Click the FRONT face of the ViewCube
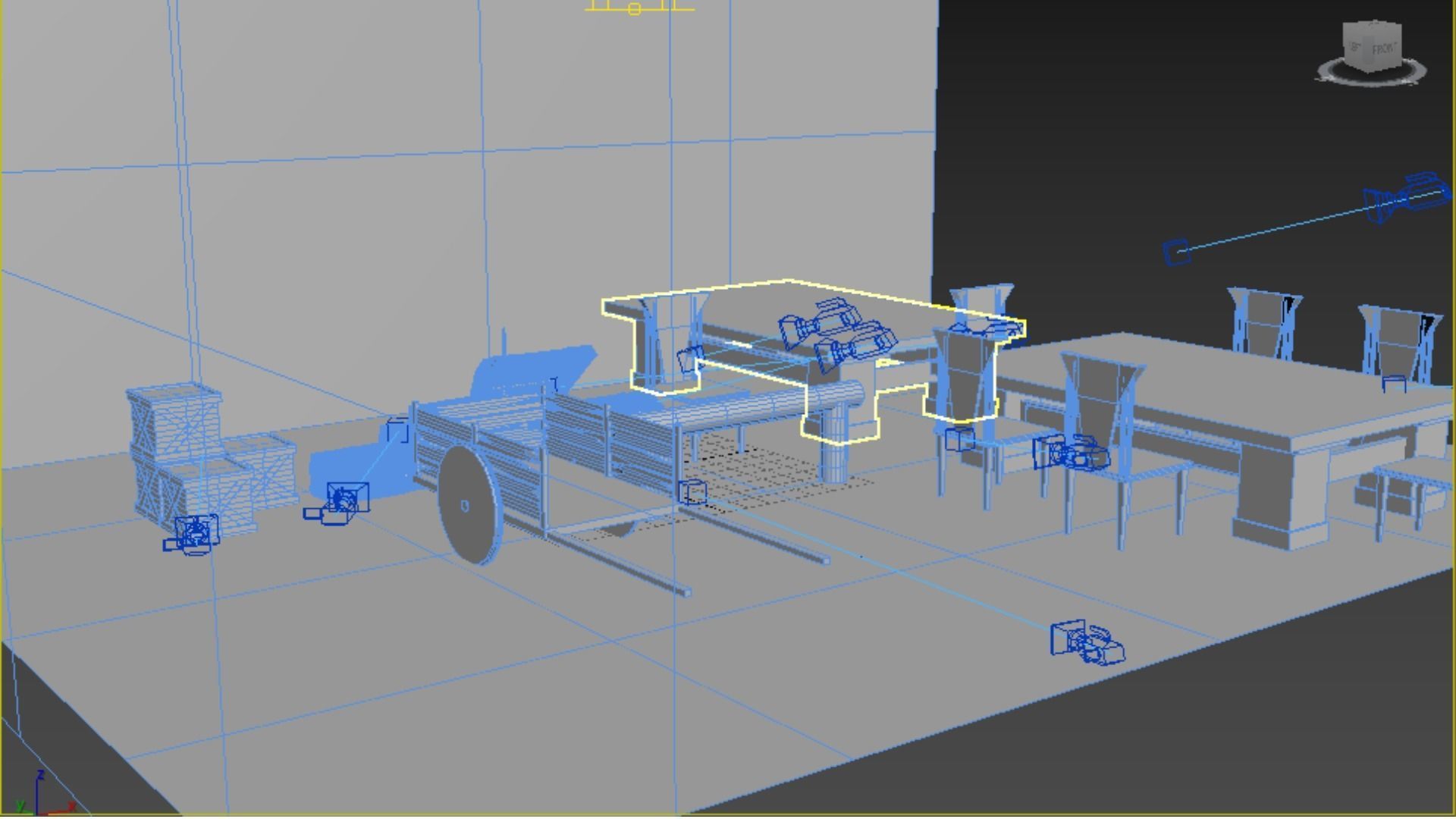Image resolution: width=1456 pixels, height=819 pixels. tap(1383, 48)
